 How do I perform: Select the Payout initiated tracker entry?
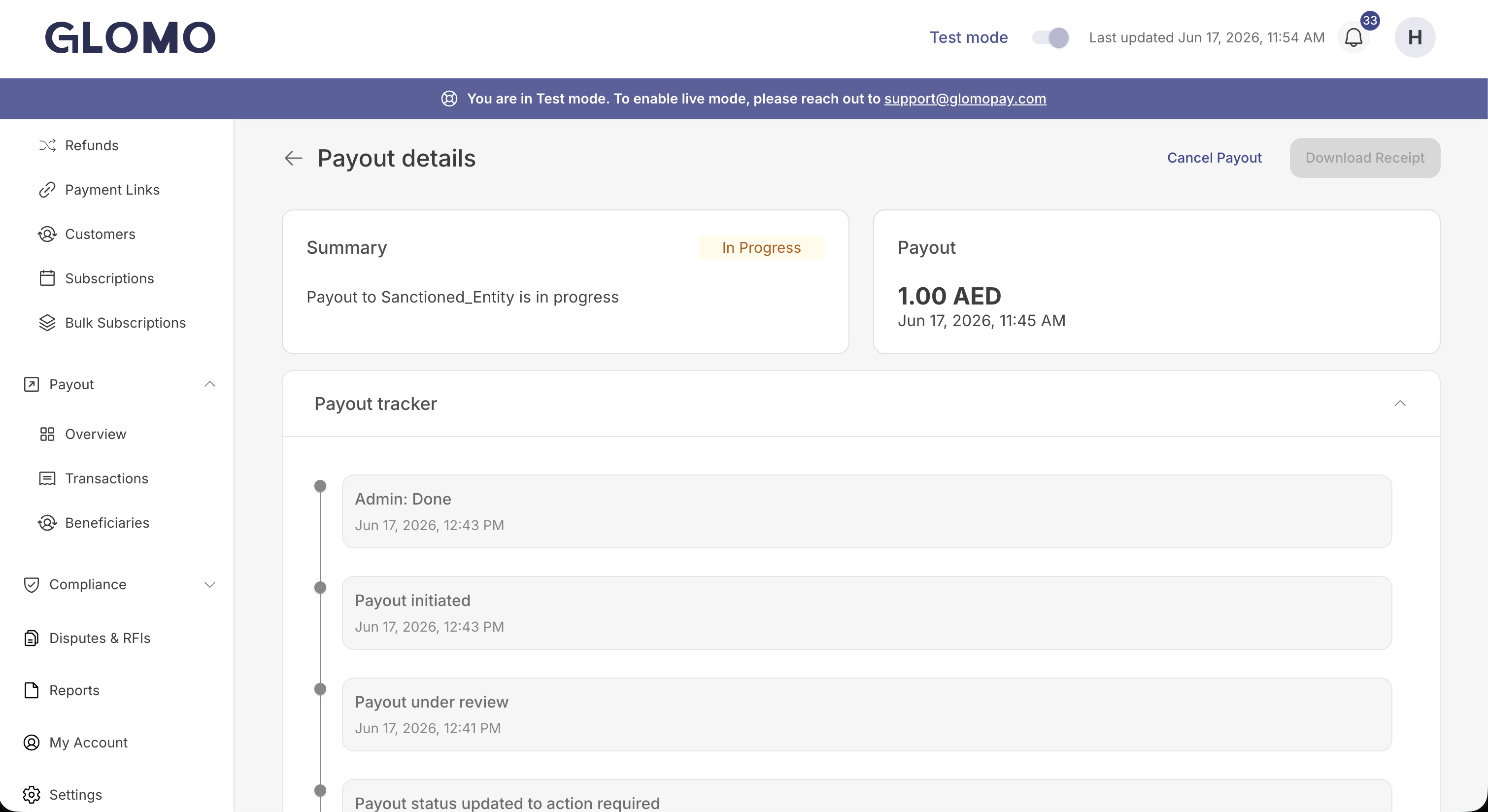click(867, 613)
